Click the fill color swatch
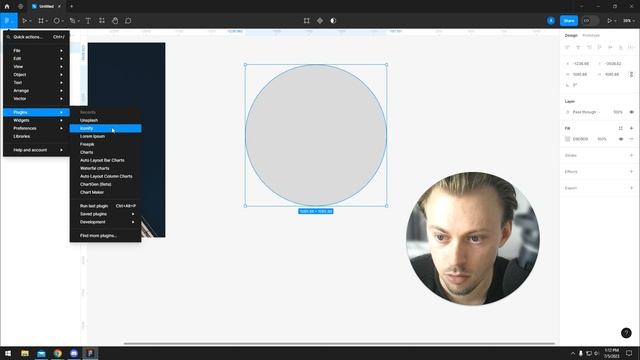This screenshot has width=640, height=360. [x=567, y=139]
